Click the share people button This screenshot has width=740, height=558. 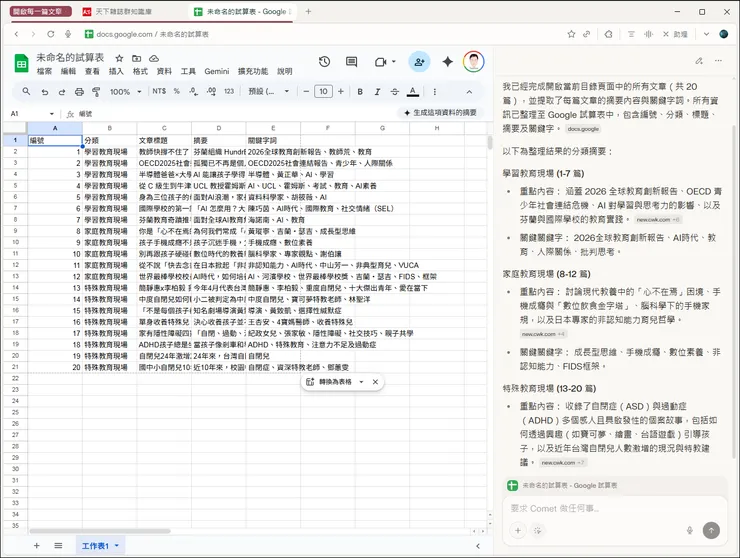point(419,62)
